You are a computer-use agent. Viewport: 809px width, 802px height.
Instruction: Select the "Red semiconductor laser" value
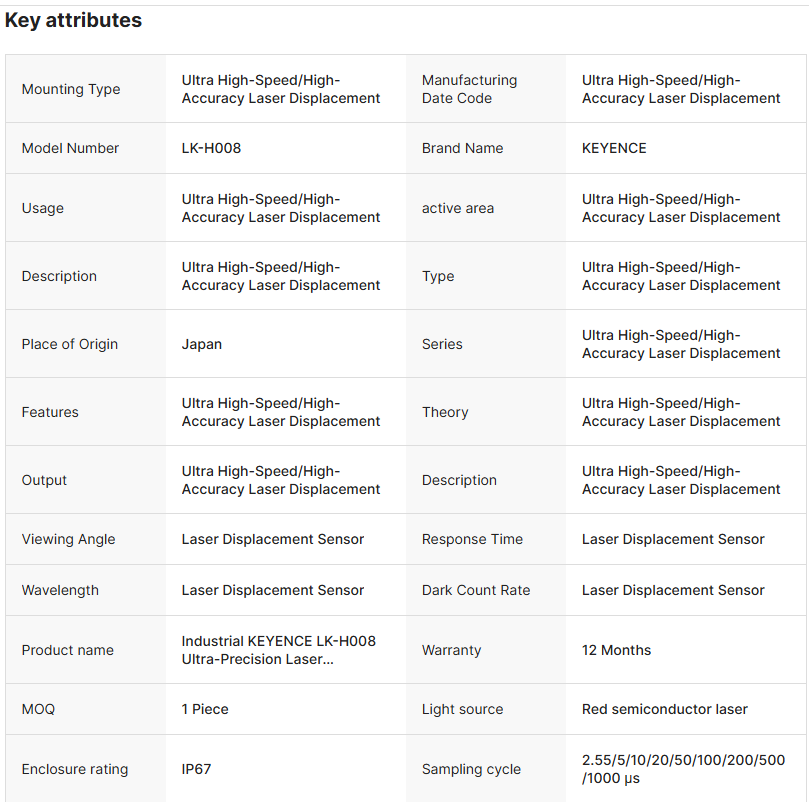(x=665, y=709)
